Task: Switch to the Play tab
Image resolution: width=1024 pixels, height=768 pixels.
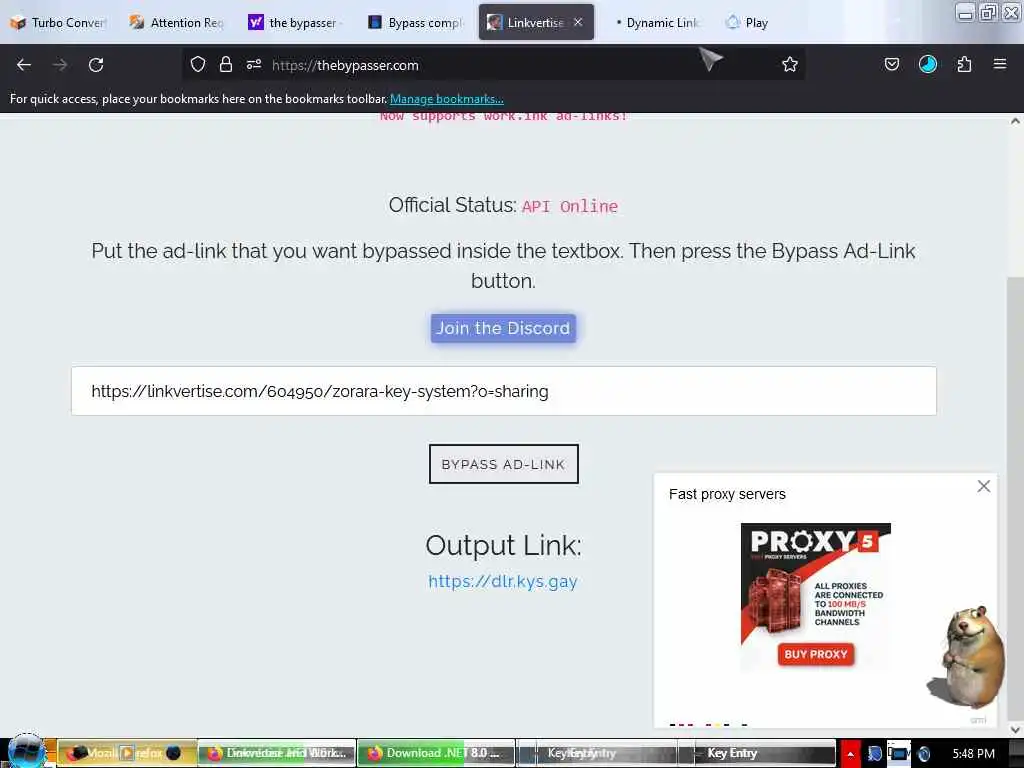Action: pos(748,22)
